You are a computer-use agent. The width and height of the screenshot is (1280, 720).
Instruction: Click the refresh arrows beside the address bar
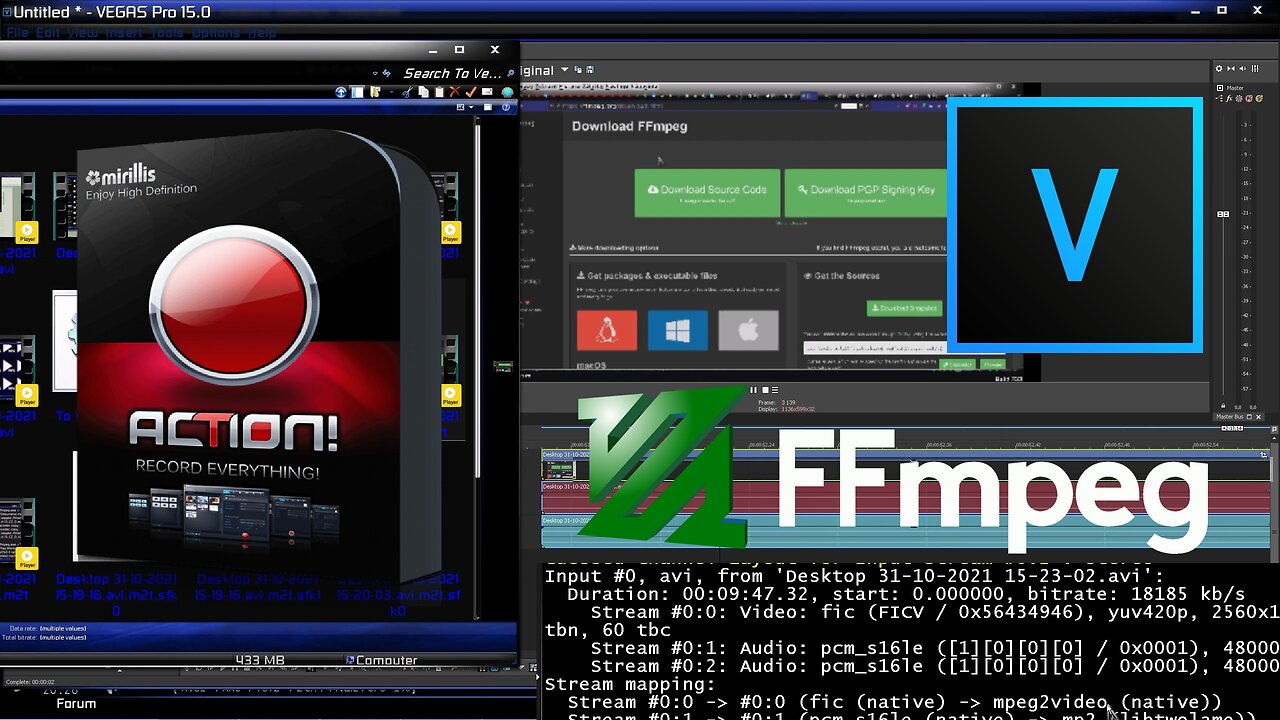[387, 73]
